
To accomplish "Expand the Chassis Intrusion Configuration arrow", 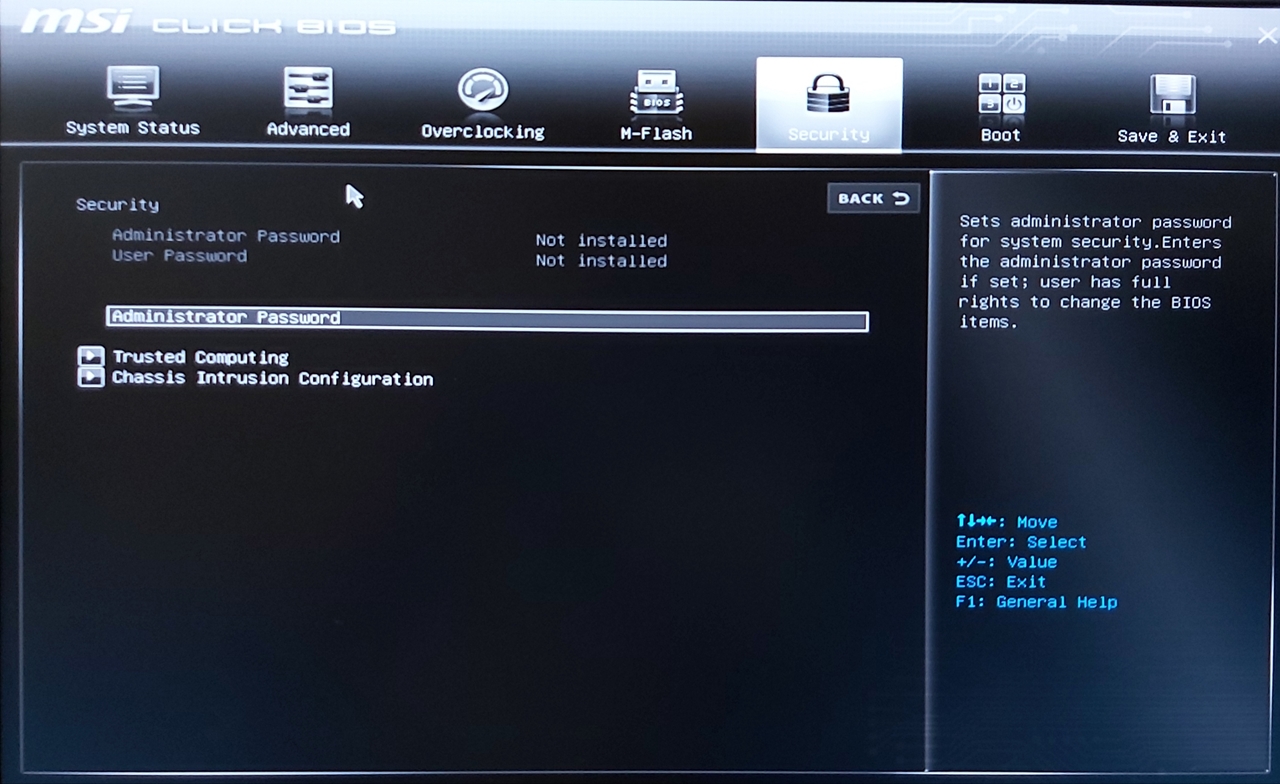I will click(x=91, y=378).
